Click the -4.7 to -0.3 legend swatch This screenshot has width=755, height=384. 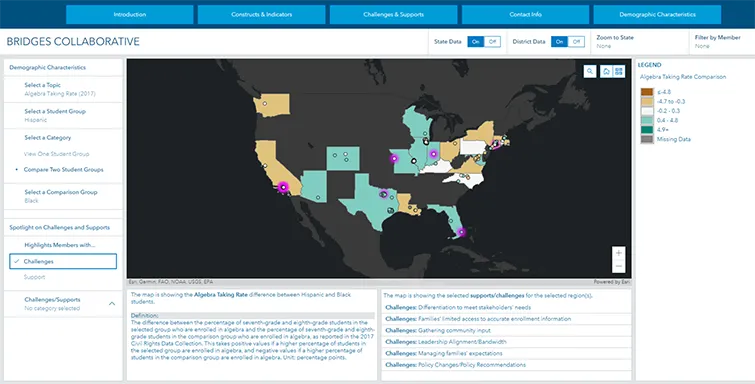pyautogui.click(x=647, y=102)
